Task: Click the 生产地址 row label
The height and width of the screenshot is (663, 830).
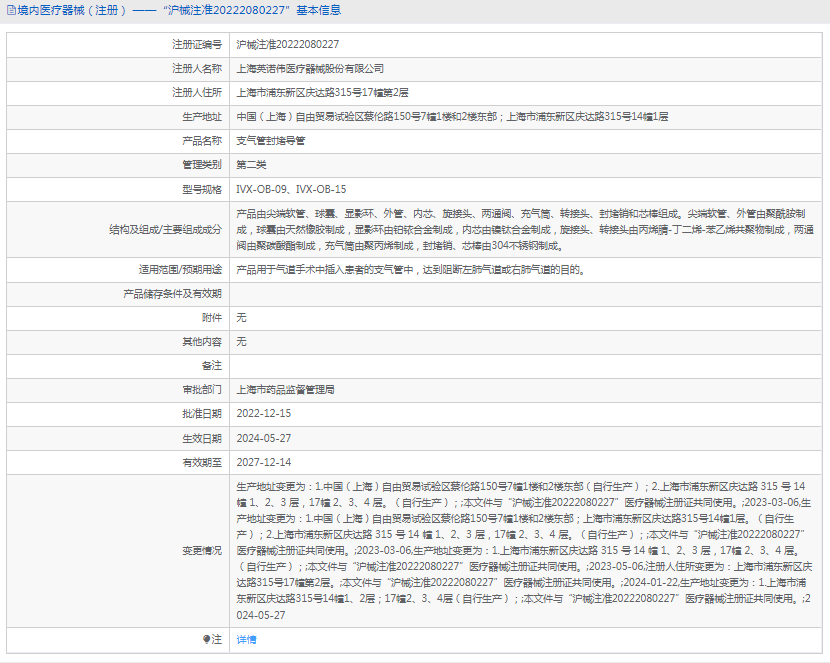Action: [202, 116]
